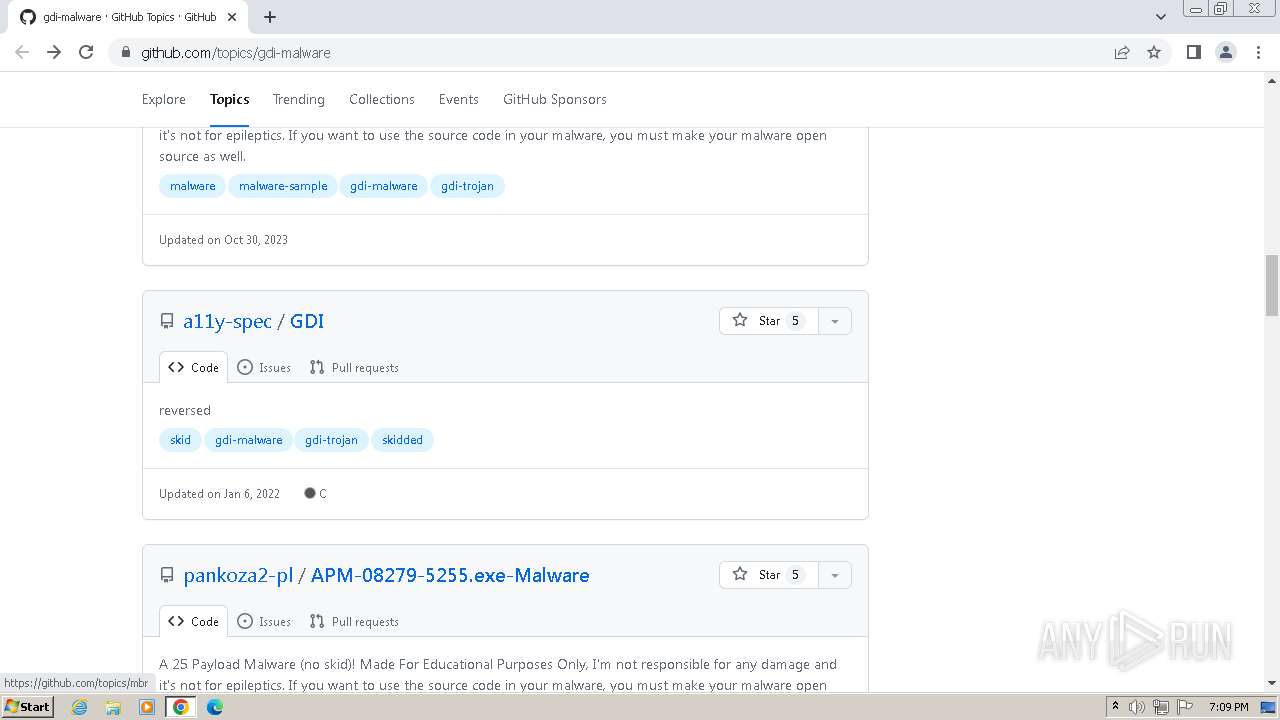Reload the GitHub topics page
Viewport: 1280px width, 720px height.
tap(86, 52)
